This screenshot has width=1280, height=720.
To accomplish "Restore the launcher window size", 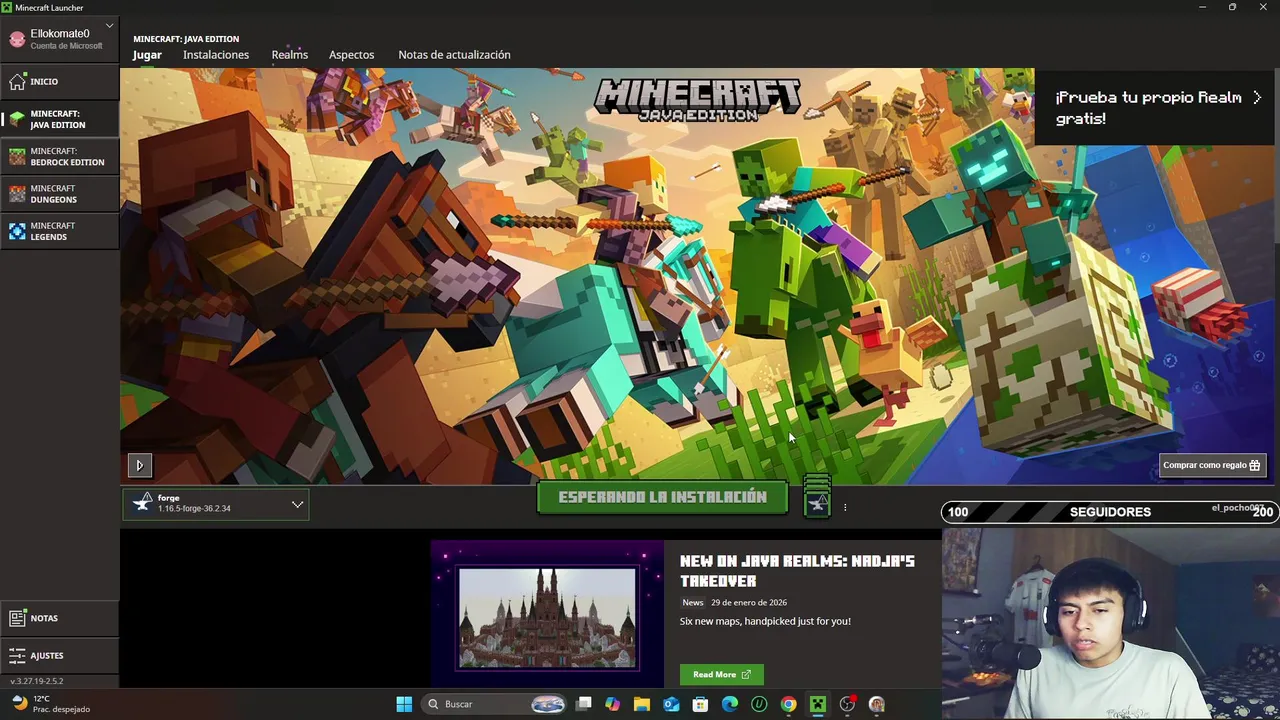I will coord(1232,7).
